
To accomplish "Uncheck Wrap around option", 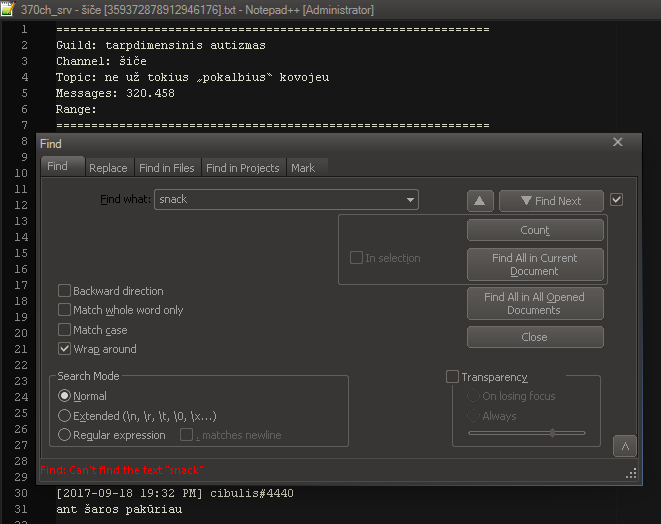I will [65, 349].
